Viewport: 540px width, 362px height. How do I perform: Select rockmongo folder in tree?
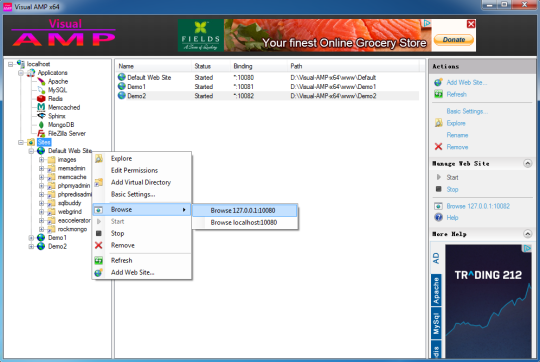[x=72, y=229]
